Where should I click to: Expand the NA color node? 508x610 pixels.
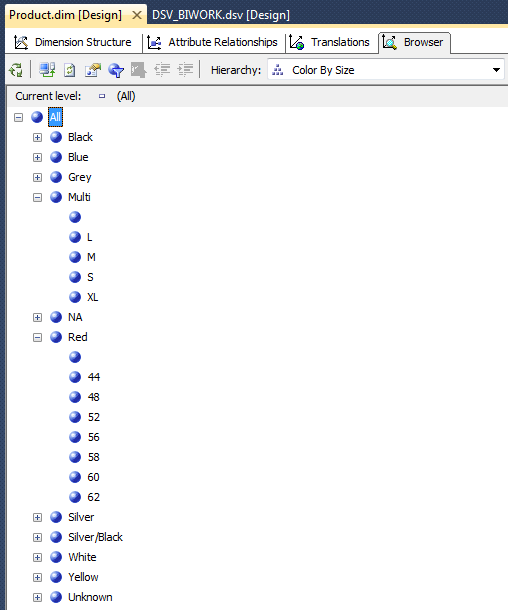pos(37,317)
